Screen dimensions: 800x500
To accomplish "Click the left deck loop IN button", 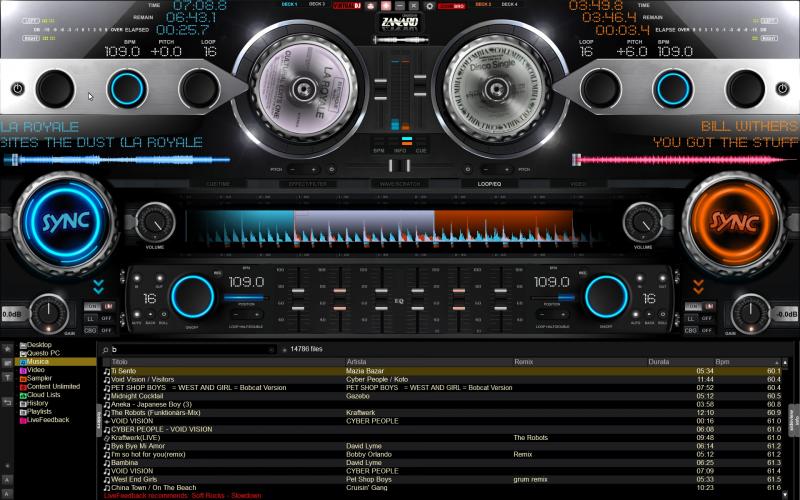I will click(x=137, y=279).
